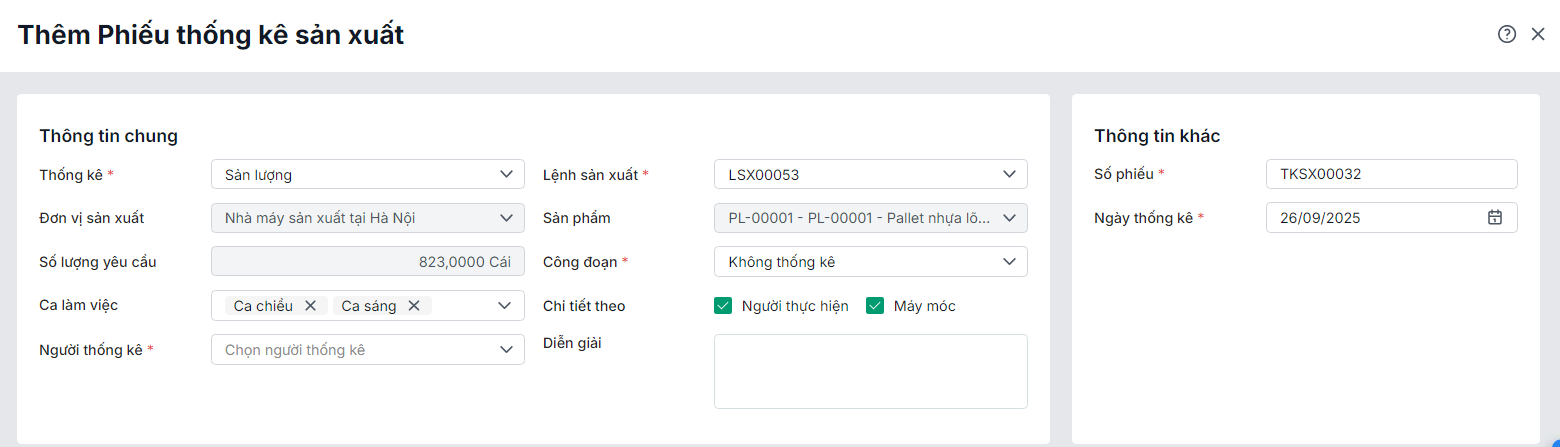The width and height of the screenshot is (1560, 447).
Task: Focus the Số phiếu input field
Action: point(1391,174)
